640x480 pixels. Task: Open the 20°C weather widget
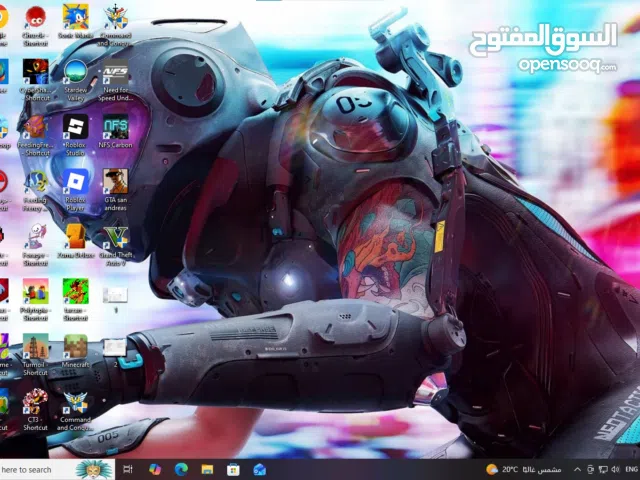tap(524, 470)
